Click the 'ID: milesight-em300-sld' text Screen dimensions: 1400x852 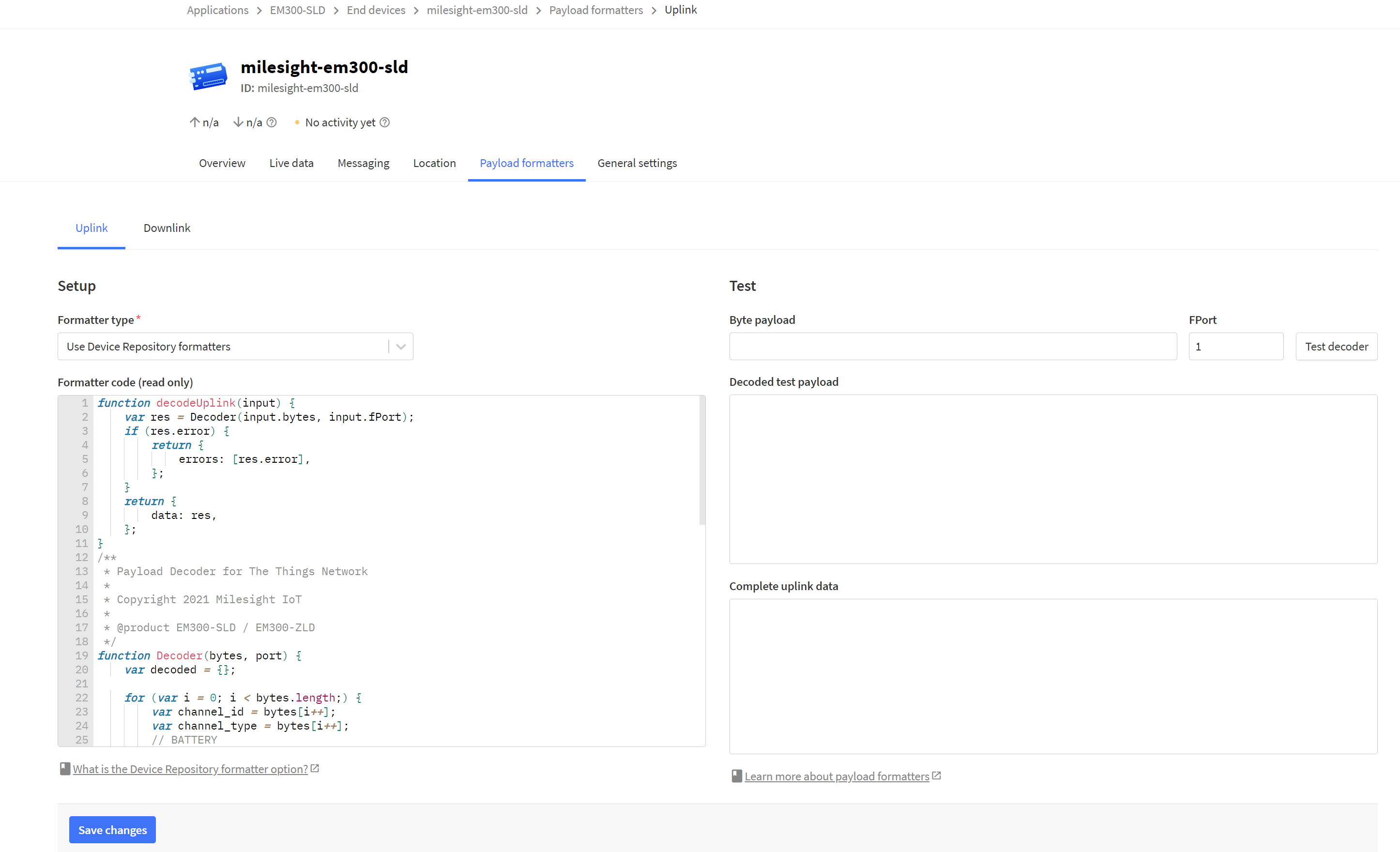[x=300, y=88]
